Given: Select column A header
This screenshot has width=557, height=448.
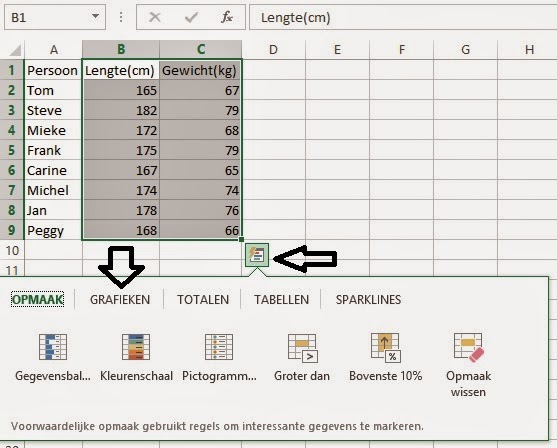Looking at the screenshot, I should (x=53, y=49).
